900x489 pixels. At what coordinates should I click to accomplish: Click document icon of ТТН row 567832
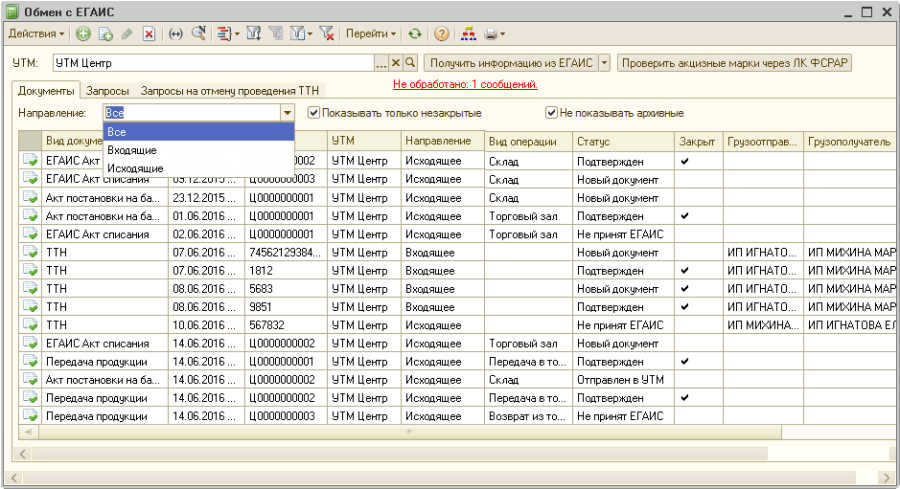[x=30, y=325]
